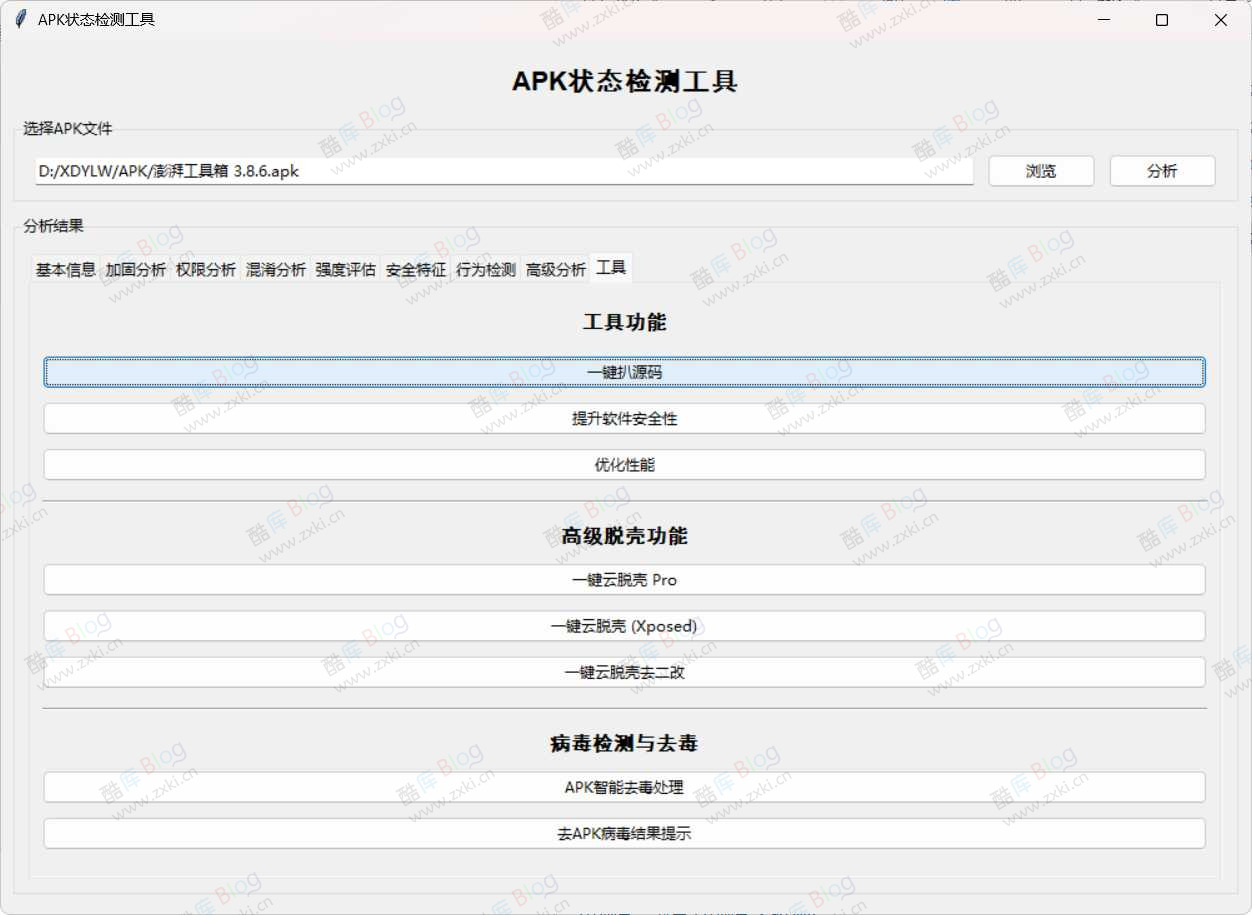Screen dimensions: 1252x915
Task: Select the 行为检测 tab
Action: (x=485, y=267)
